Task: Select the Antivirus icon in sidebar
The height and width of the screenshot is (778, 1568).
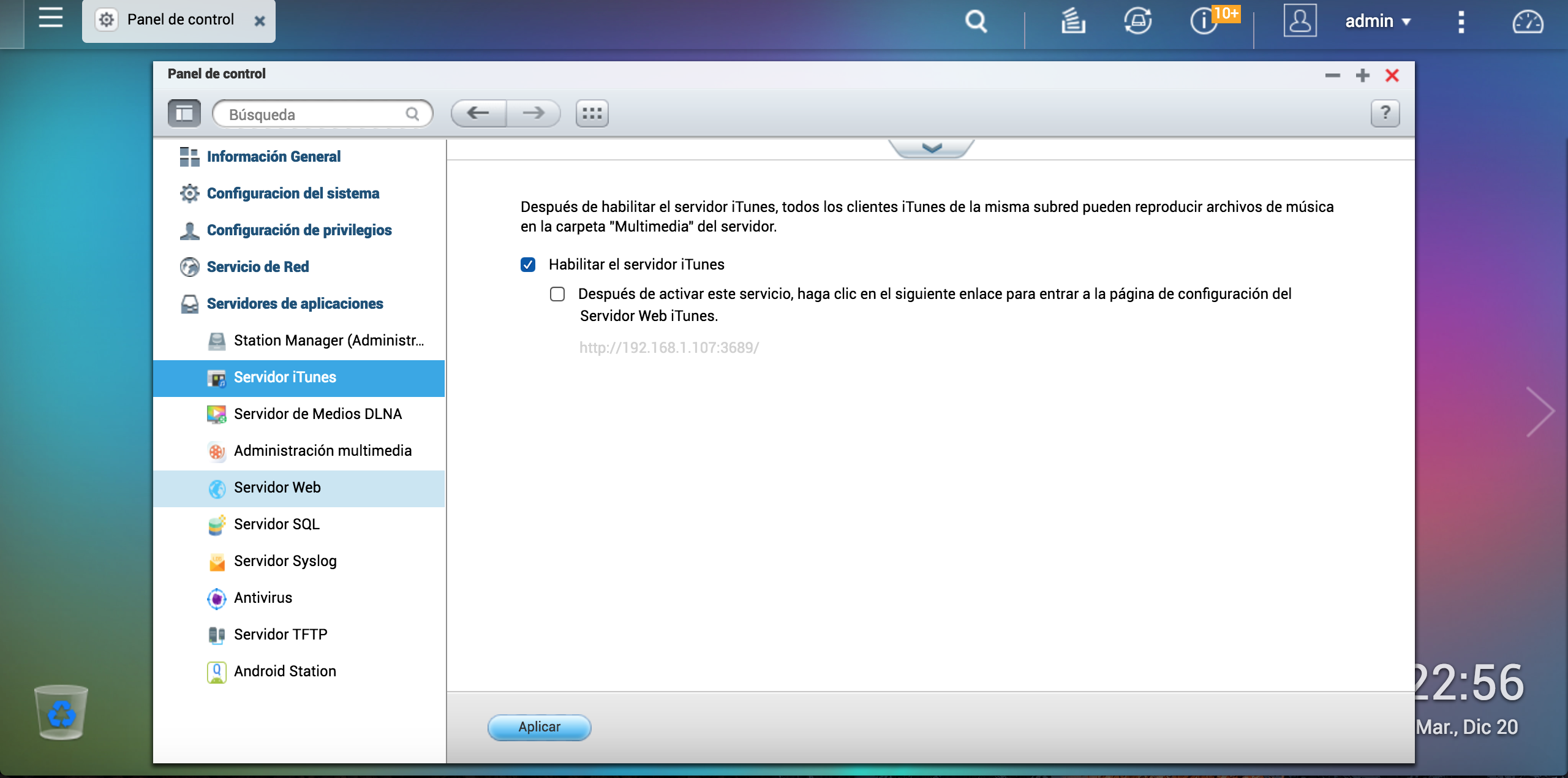Action: pyautogui.click(x=217, y=597)
